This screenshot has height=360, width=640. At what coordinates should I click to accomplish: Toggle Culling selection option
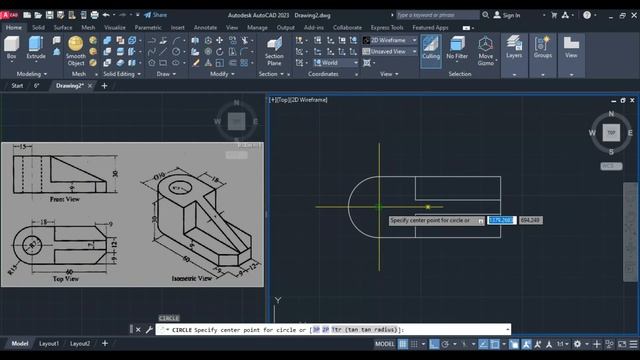(x=431, y=50)
